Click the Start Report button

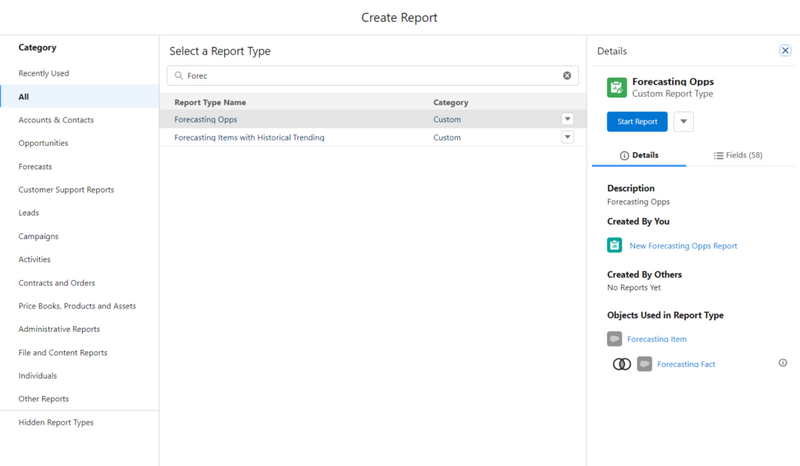(637, 121)
